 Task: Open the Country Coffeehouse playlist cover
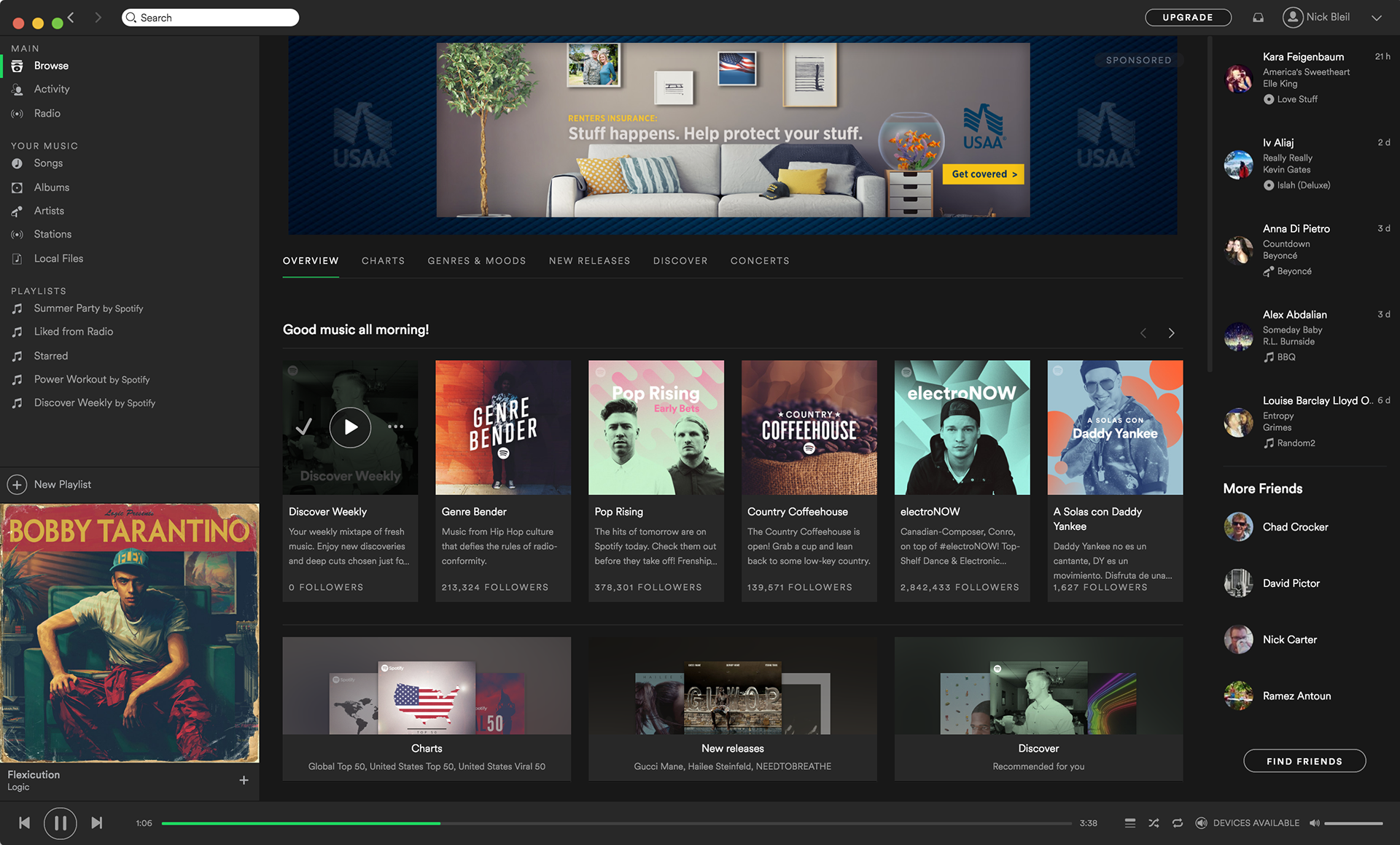tap(809, 428)
